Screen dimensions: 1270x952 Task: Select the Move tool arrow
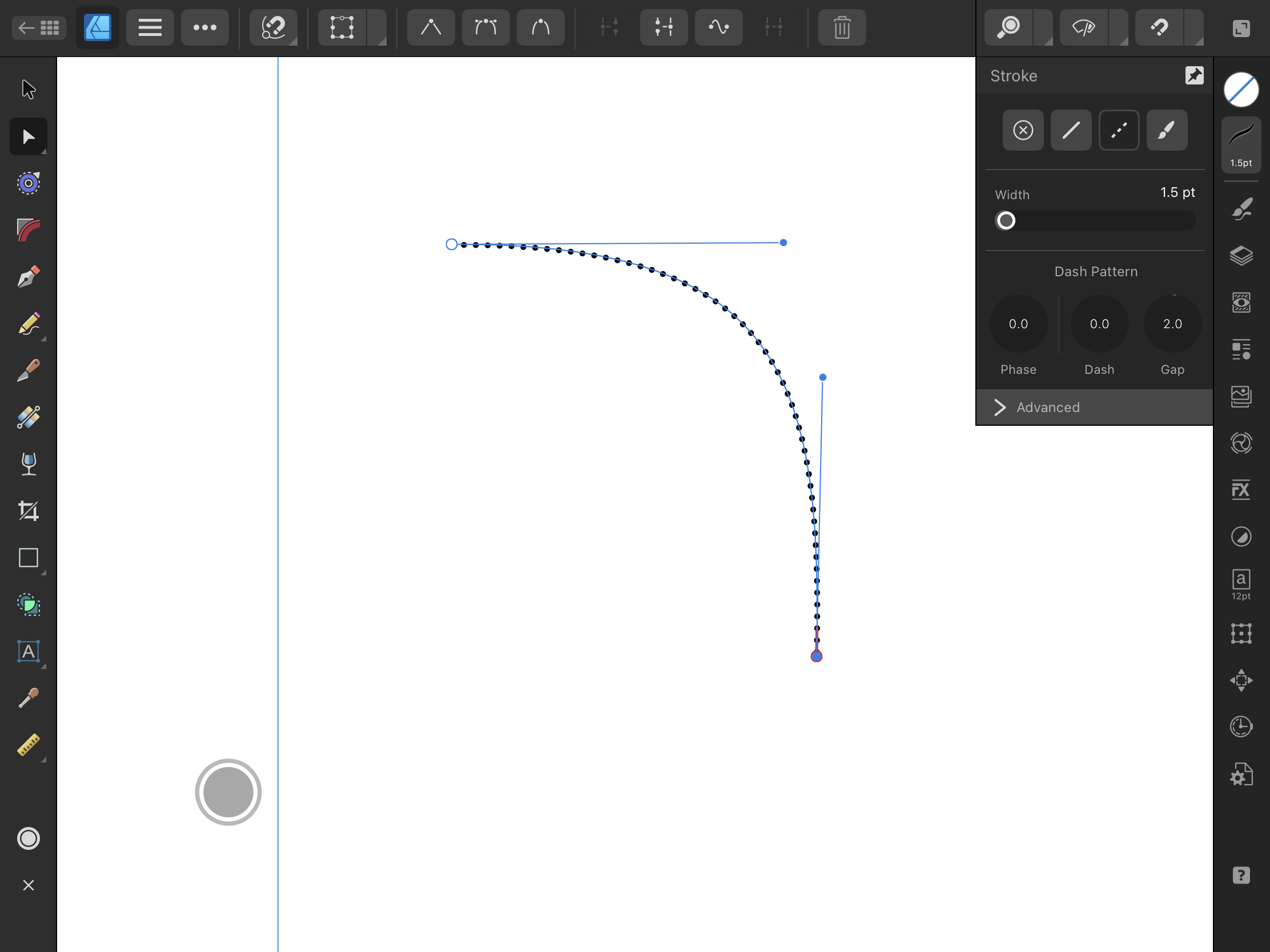pyautogui.click(x=28, y=90)
